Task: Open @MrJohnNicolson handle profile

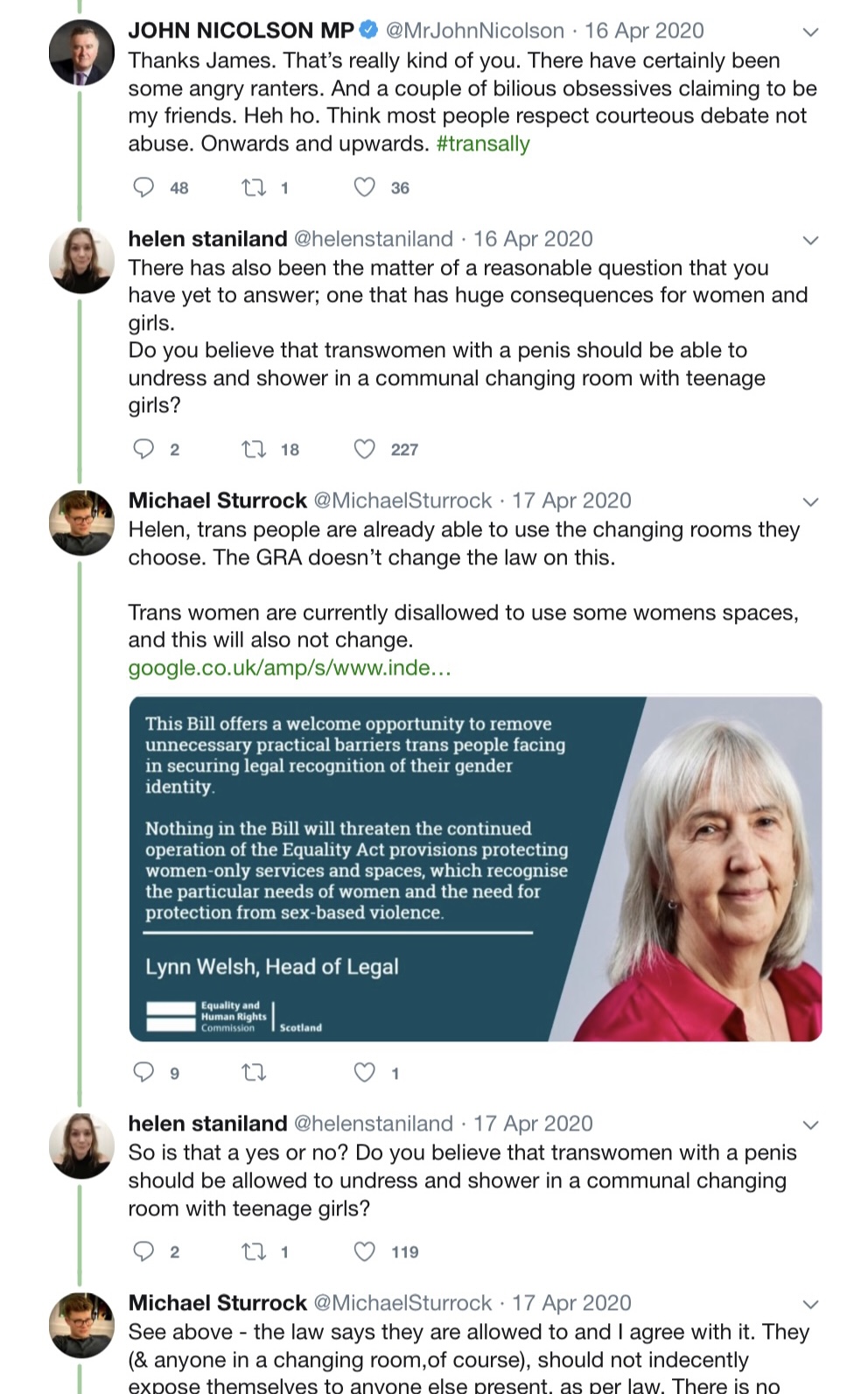Action: pyautogui.click(x=475, y=31)
